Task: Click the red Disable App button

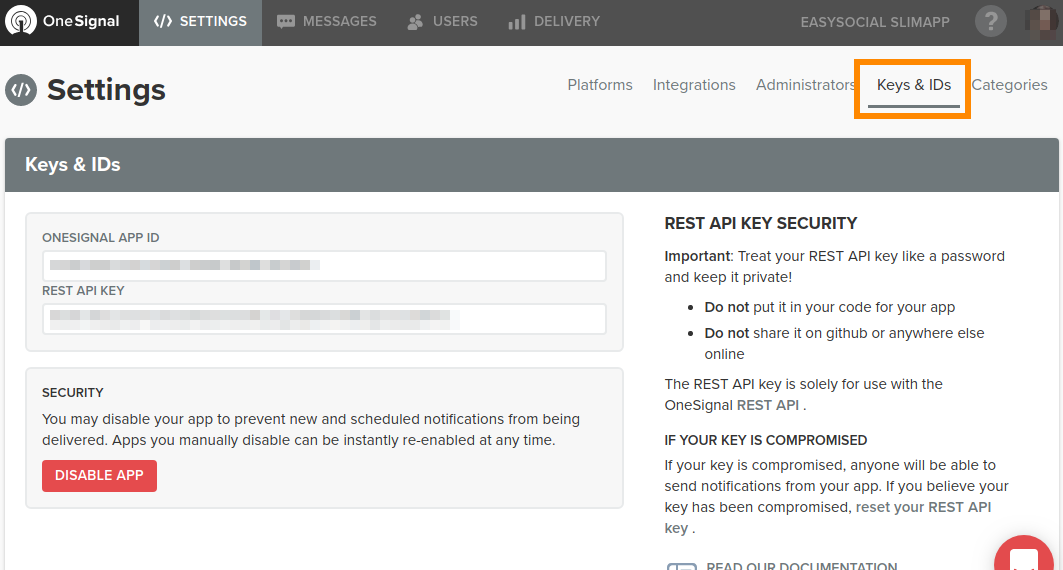Action: pos(100,476)
